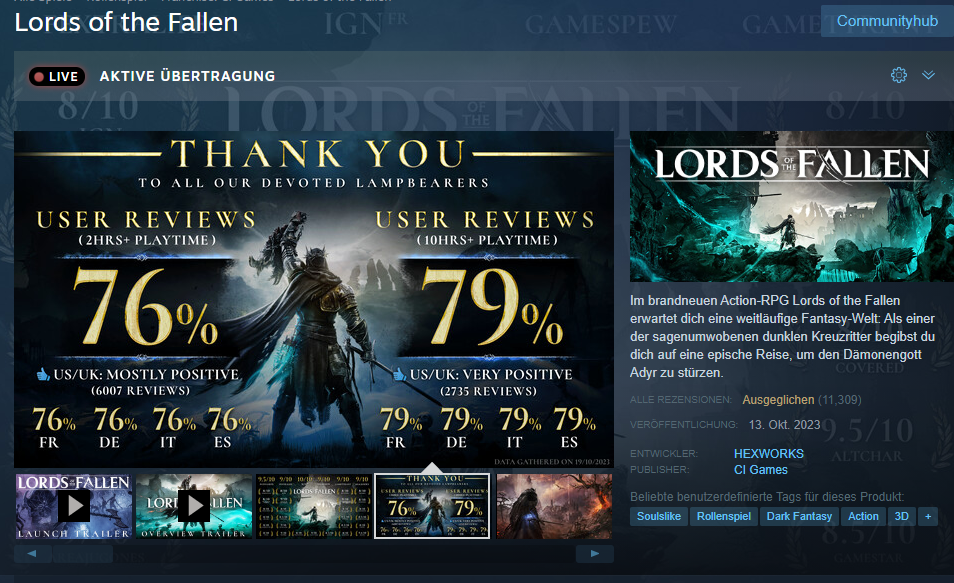Click the plus button to add tags
This screenshot has height=583, width=954.
pos(928,516)
